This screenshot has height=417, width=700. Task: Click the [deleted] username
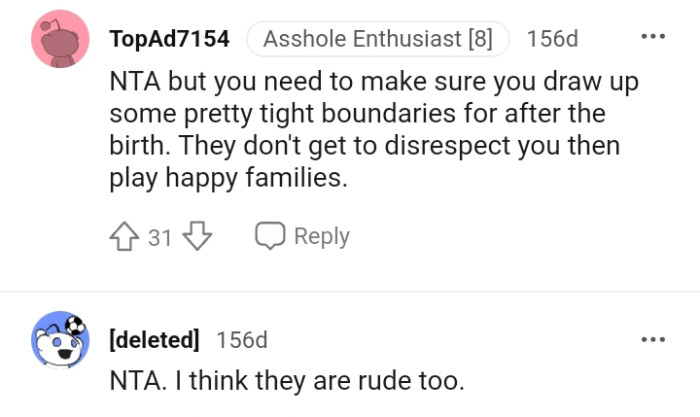tap(153, 340)
